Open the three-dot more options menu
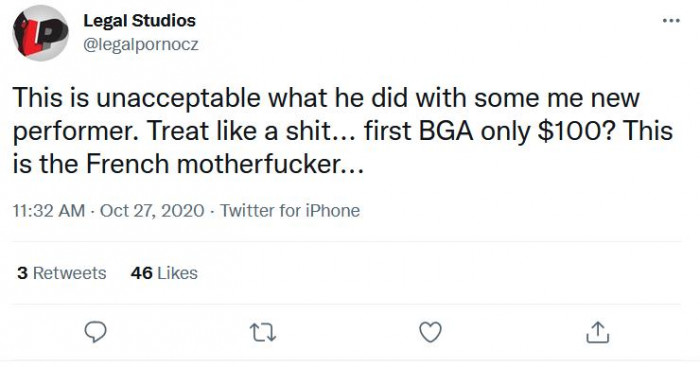This screenshot has height=367, width=700. click(671, 21)
